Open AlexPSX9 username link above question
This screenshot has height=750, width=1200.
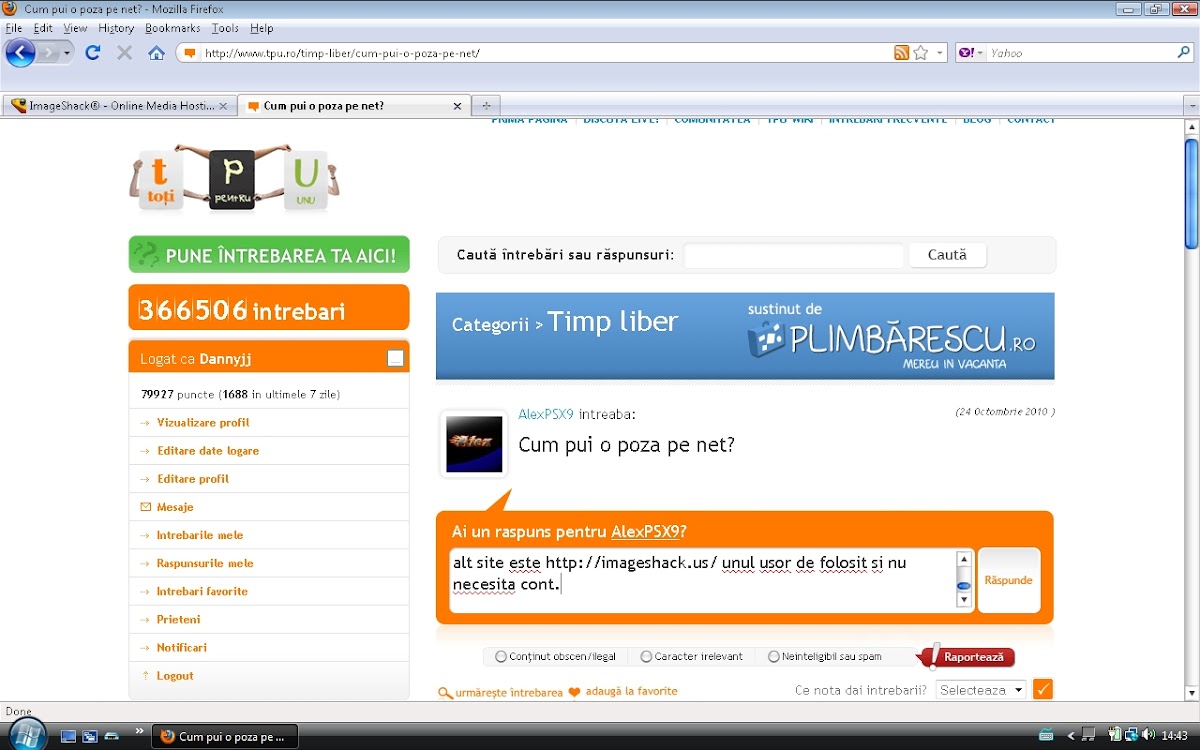coord(546,414)
